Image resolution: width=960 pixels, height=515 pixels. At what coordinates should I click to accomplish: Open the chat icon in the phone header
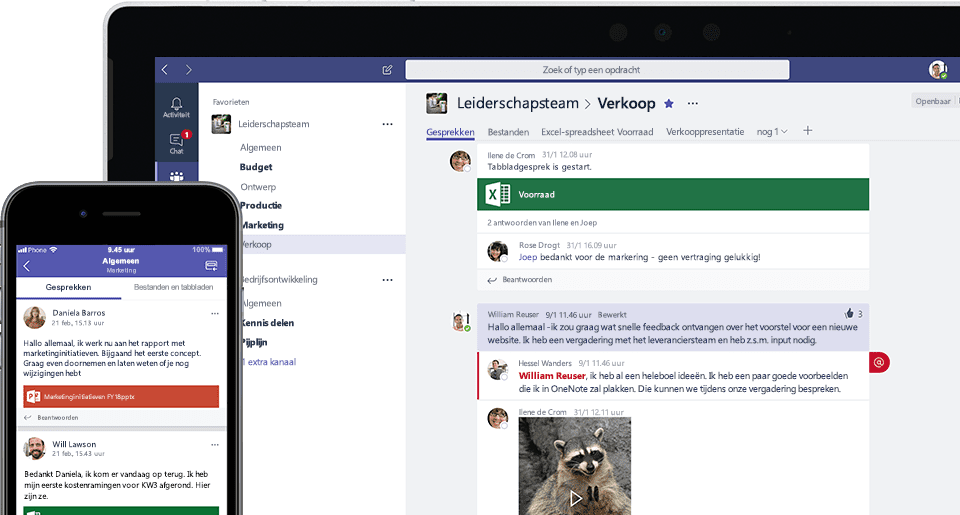coord(211,265)
